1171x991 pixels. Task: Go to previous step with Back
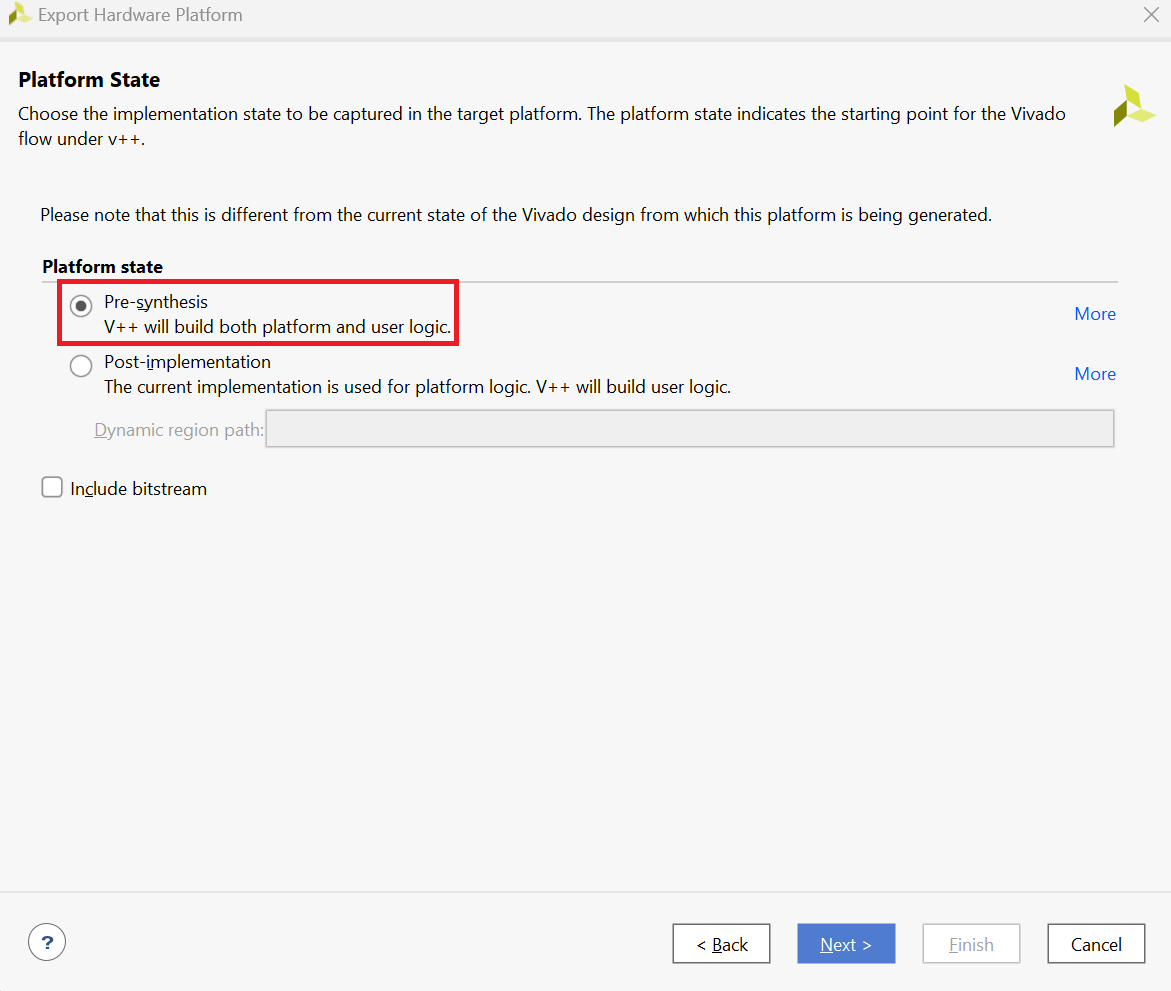coord(721,944)
